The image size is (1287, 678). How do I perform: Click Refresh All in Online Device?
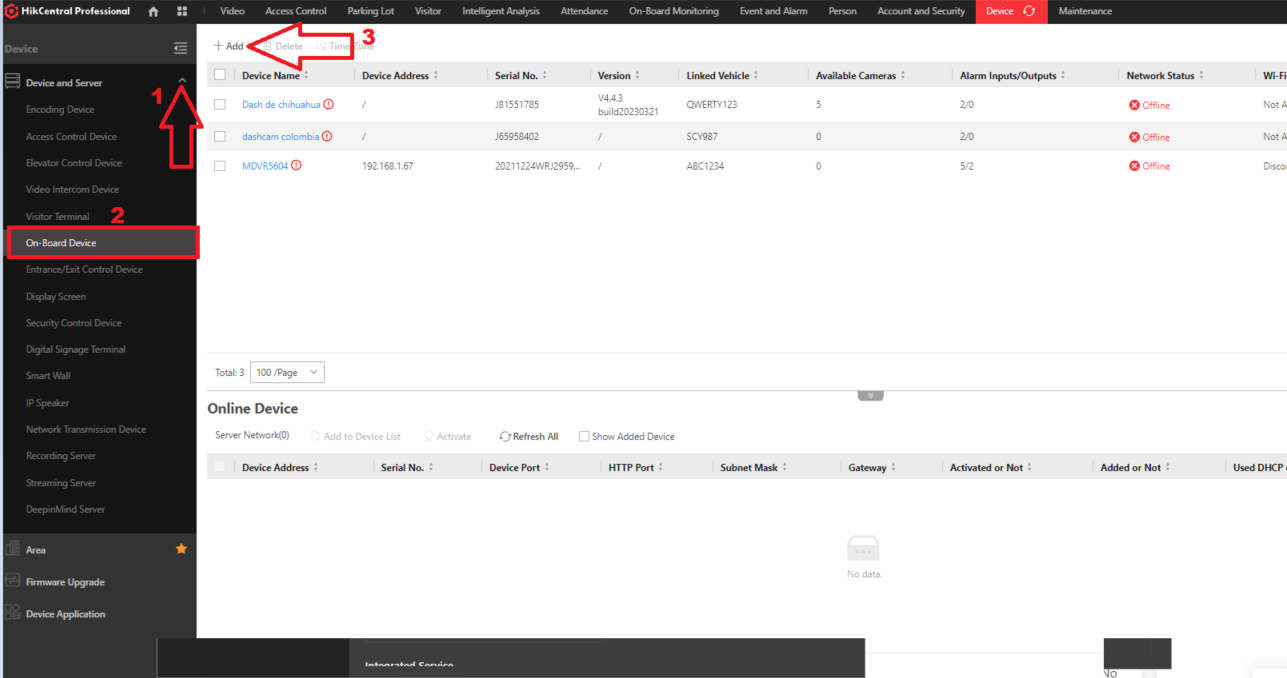(529, 436)
